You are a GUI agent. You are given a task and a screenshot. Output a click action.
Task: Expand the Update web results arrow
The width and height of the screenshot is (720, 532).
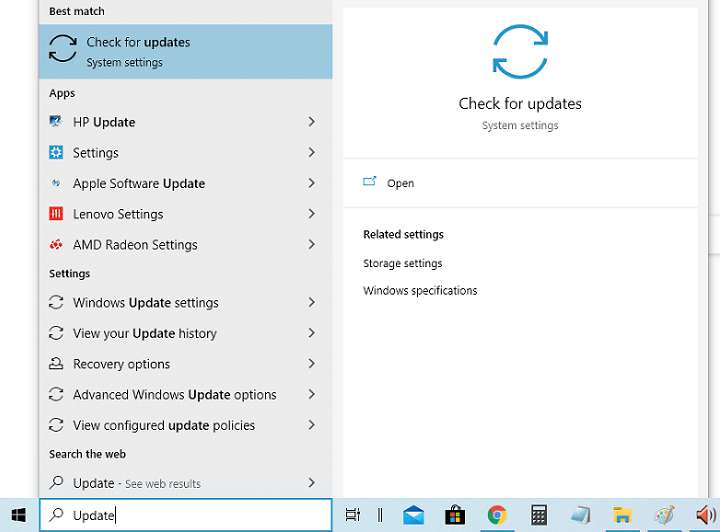[312, 482]
